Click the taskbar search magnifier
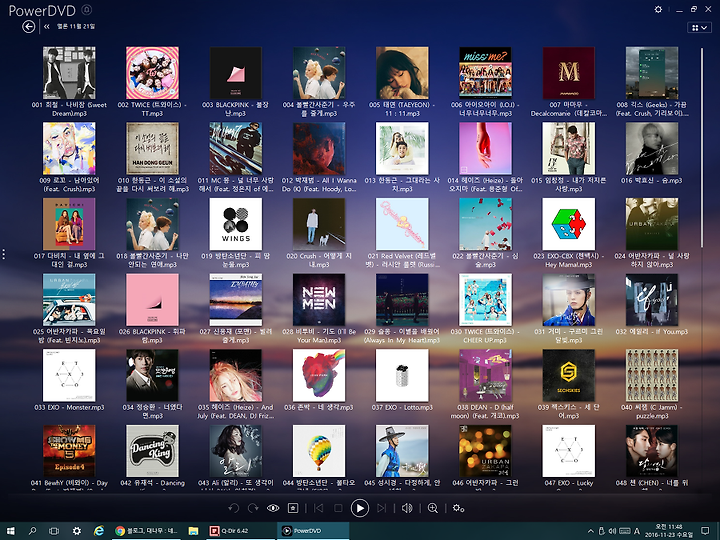 click(32, 531)
